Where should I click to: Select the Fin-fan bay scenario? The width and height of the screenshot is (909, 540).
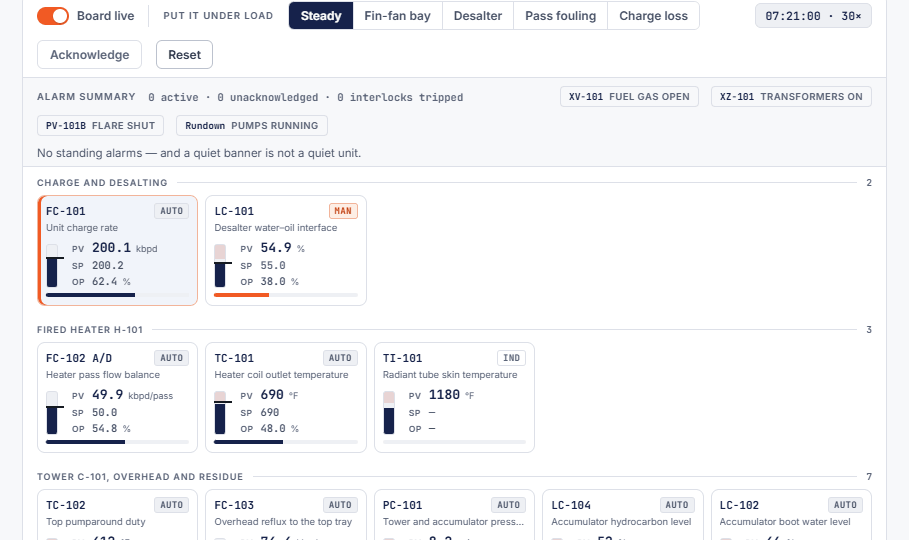(397, 16)
